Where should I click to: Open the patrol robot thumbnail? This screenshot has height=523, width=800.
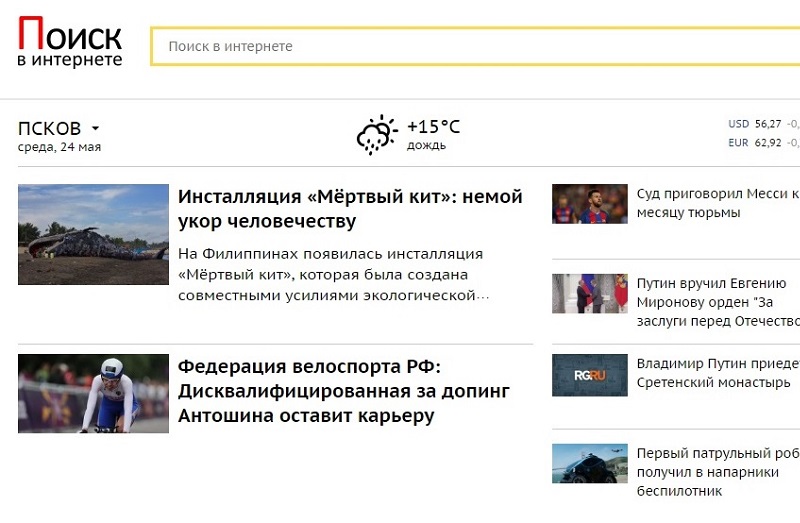[590, 463]
